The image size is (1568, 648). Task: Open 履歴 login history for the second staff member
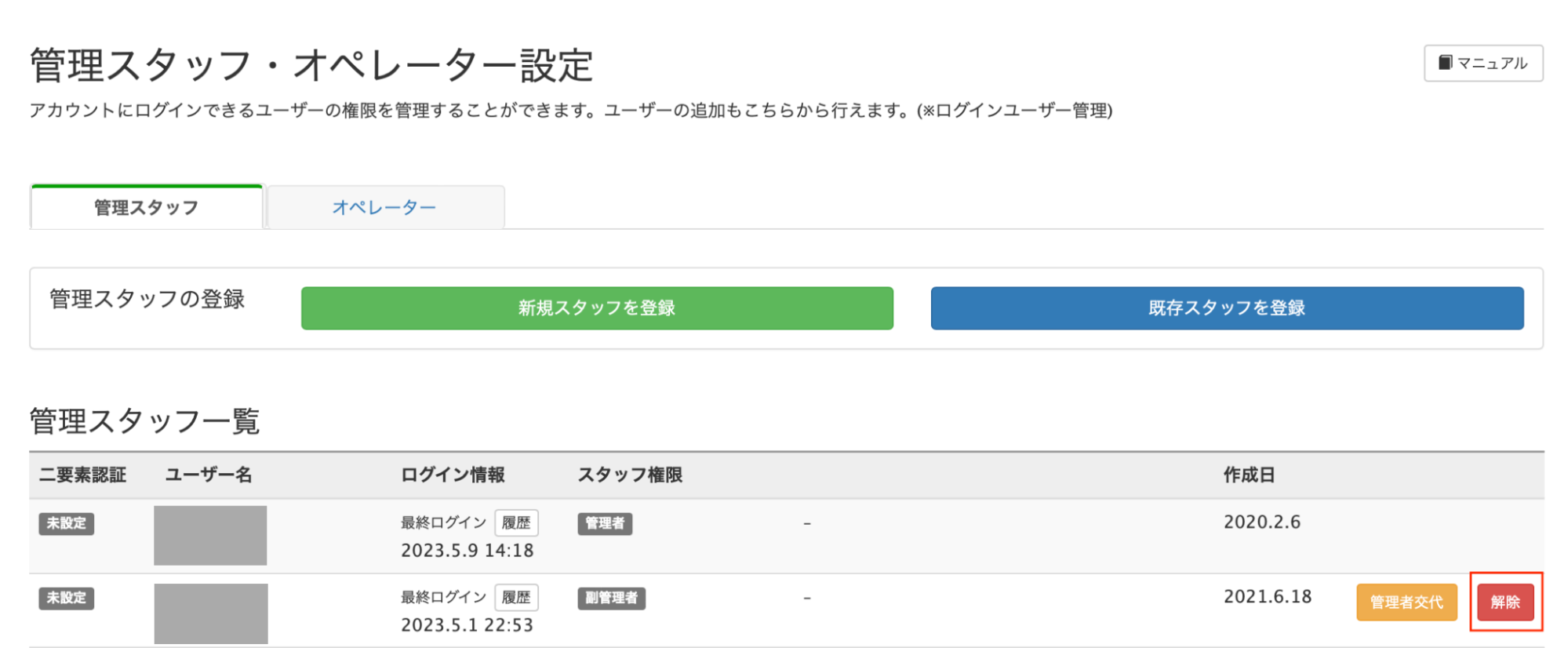(x=516, y=597)
